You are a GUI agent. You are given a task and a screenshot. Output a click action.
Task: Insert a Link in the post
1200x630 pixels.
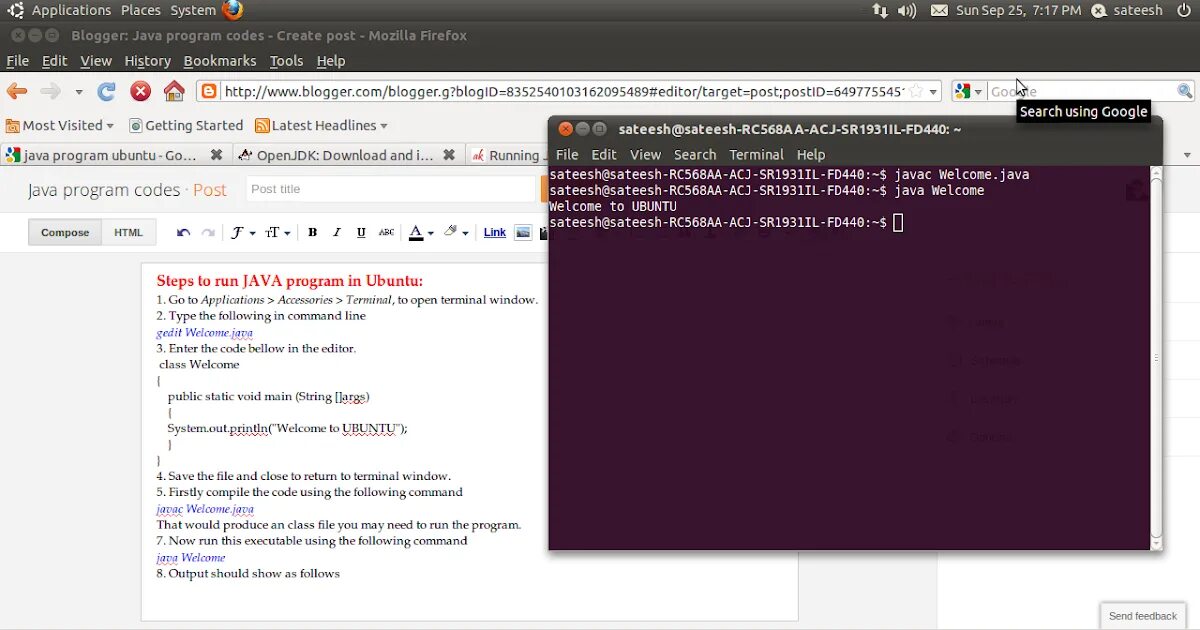coord(495,232)
